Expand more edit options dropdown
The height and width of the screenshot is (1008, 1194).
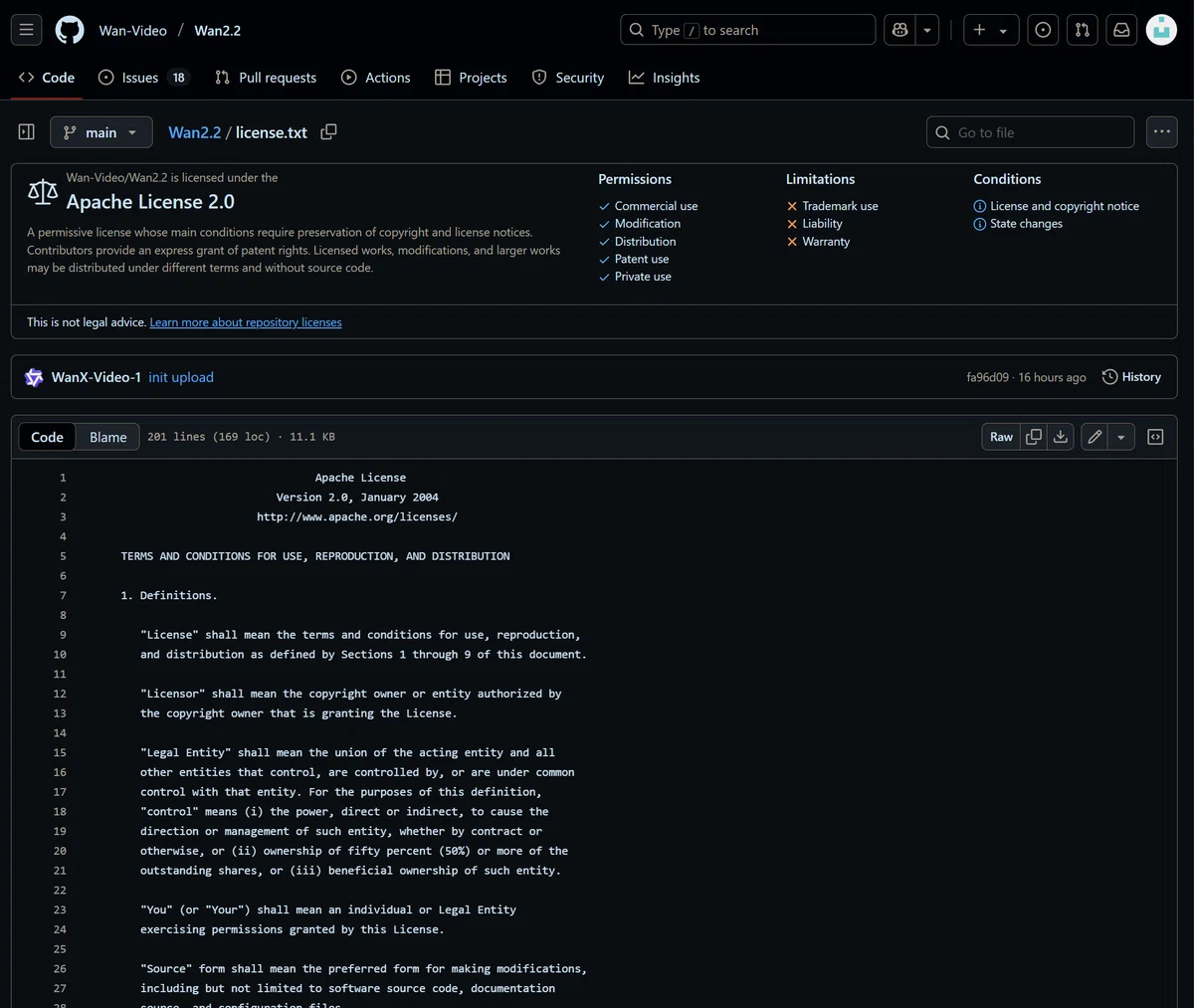pyautogui.click(x=1121, y=437)
